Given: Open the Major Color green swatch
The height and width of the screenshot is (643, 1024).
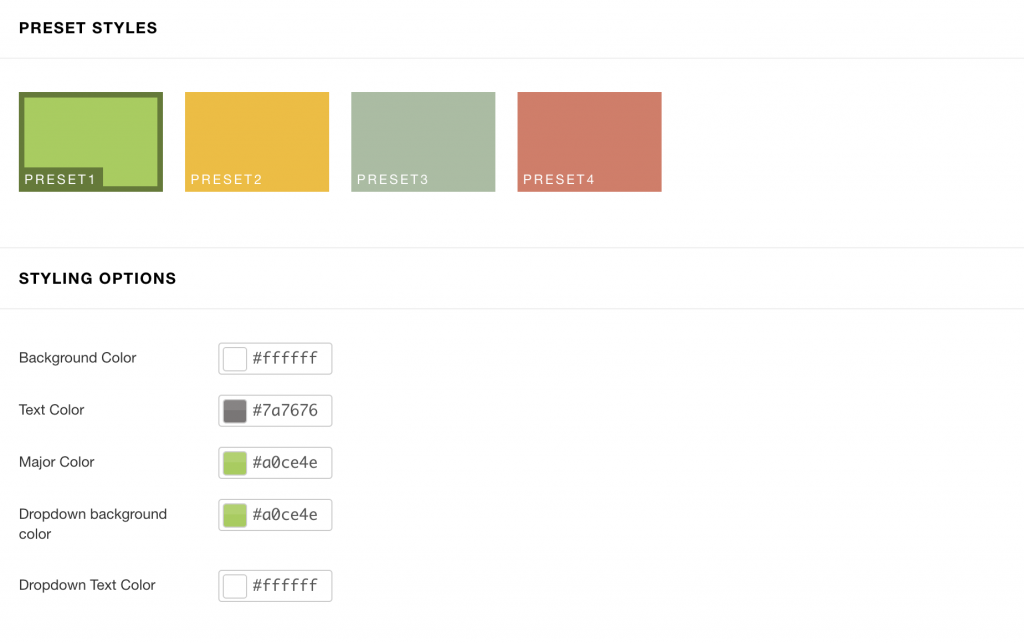Looking at the screenshot, I should [234, 462].
